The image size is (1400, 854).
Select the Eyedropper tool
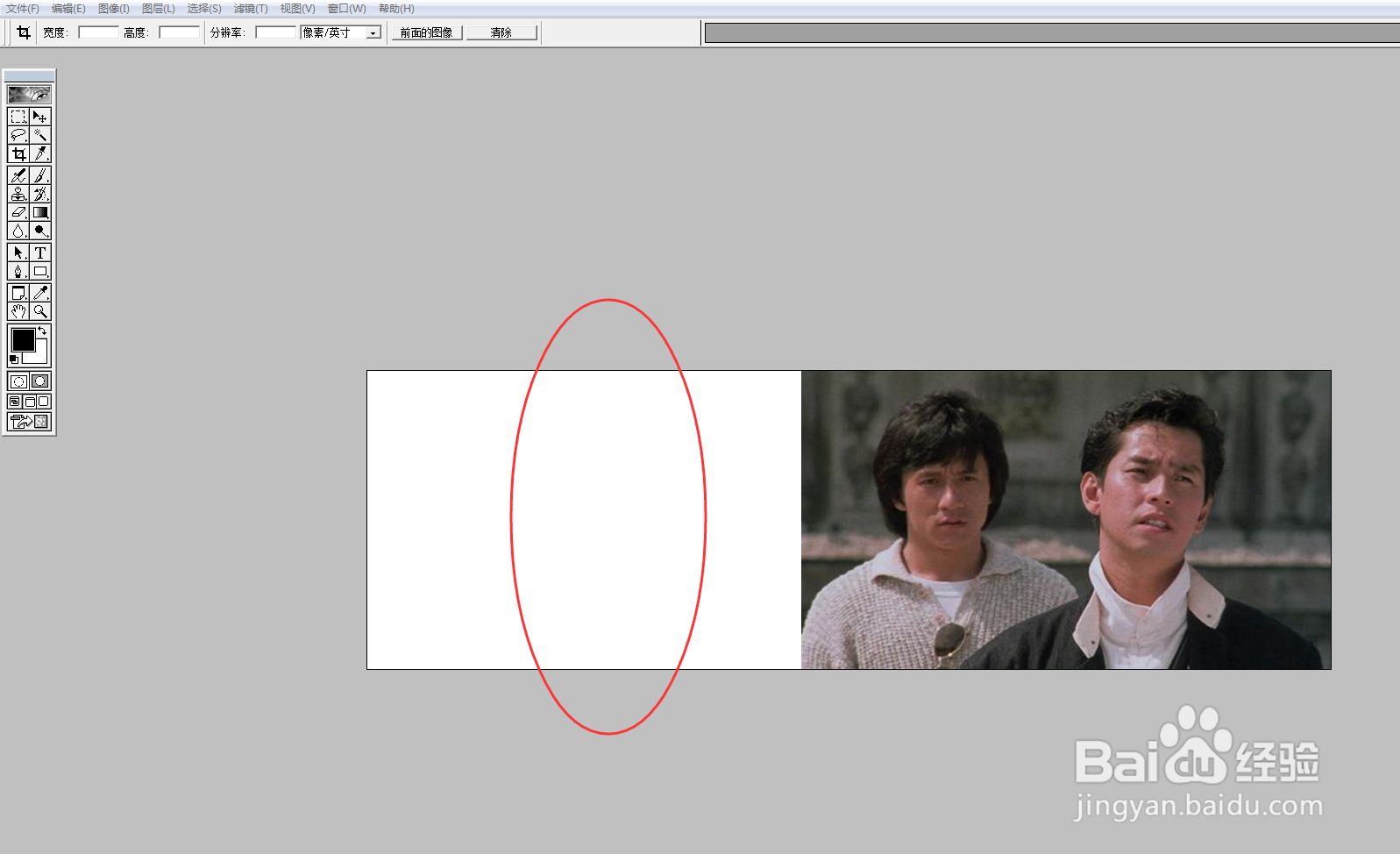pyautogui.click(x=40, y=293)
